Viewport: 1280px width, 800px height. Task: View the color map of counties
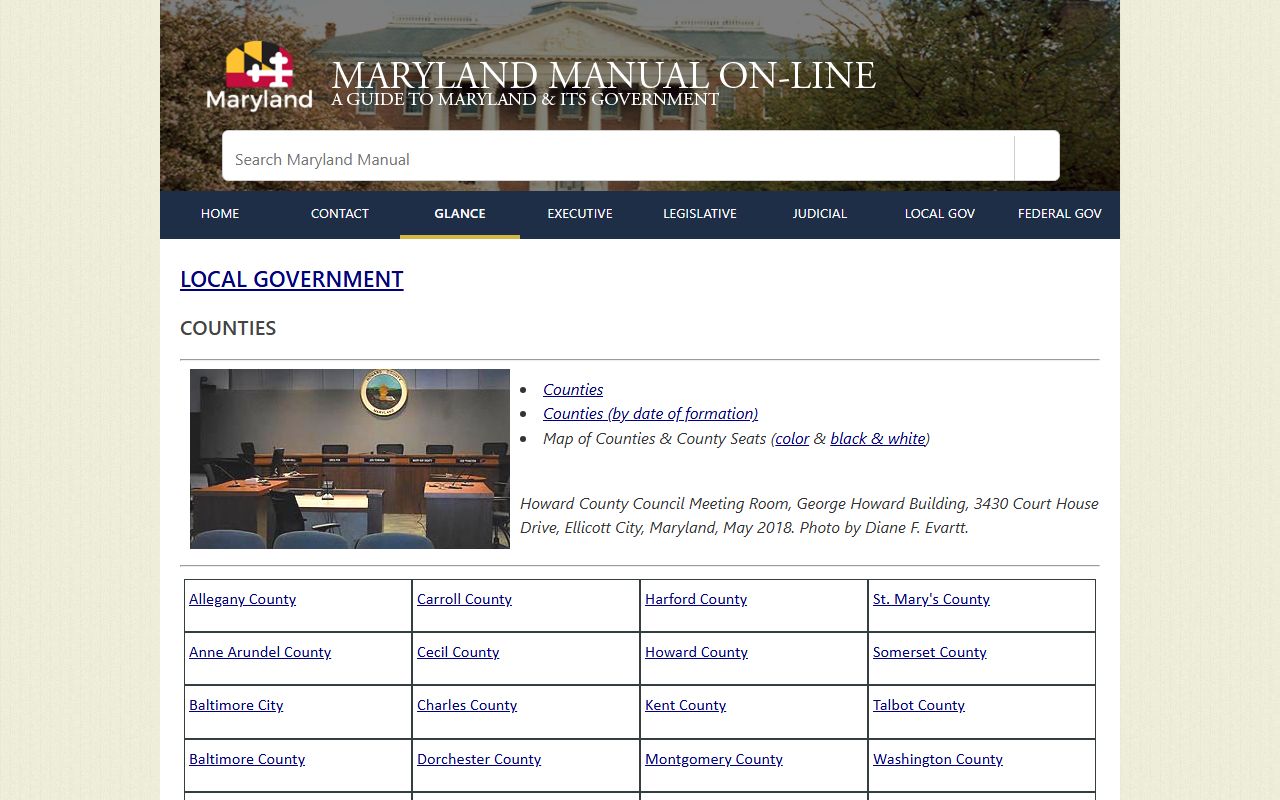[792, 438]
